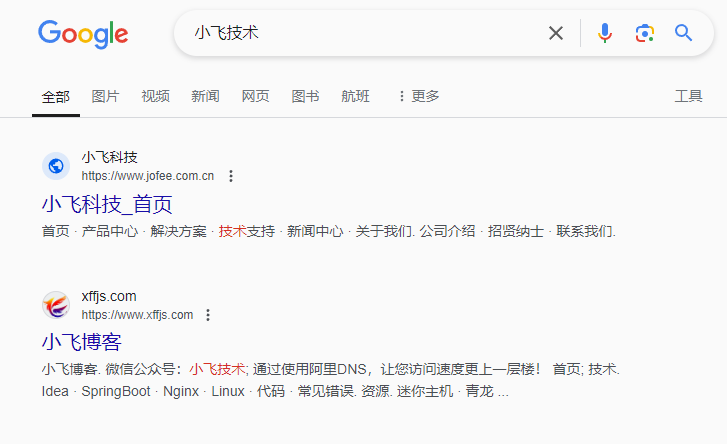Click the xffjs.com site favicon
This screenshot has height=444, width=727.
pos(56,305)
